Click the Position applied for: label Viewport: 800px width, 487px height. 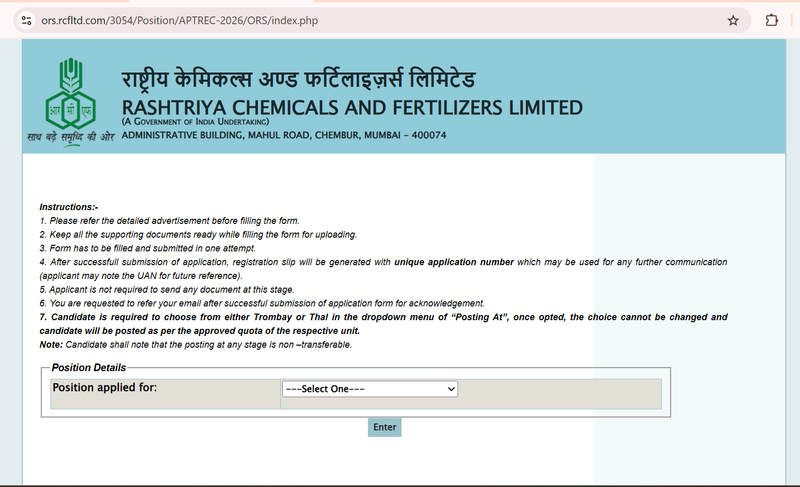[105, 388]
